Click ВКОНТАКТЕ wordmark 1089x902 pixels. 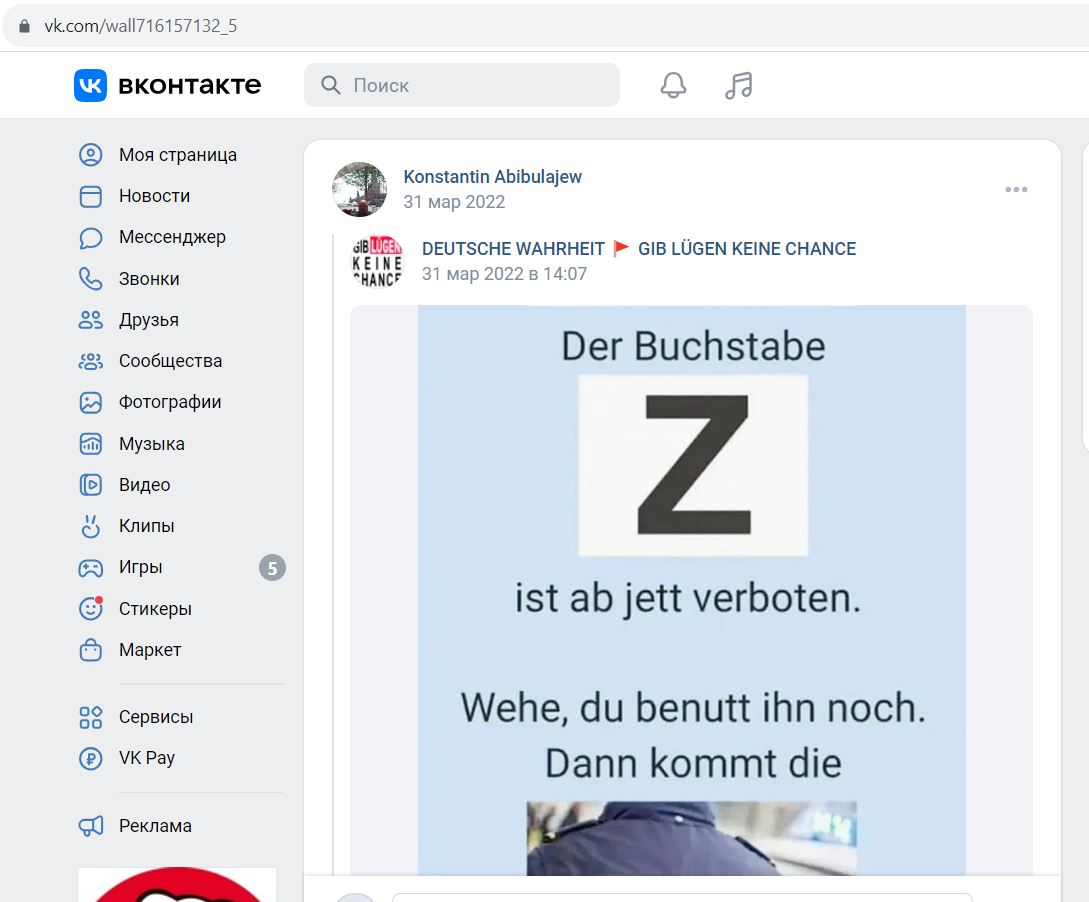pos(190,85)
